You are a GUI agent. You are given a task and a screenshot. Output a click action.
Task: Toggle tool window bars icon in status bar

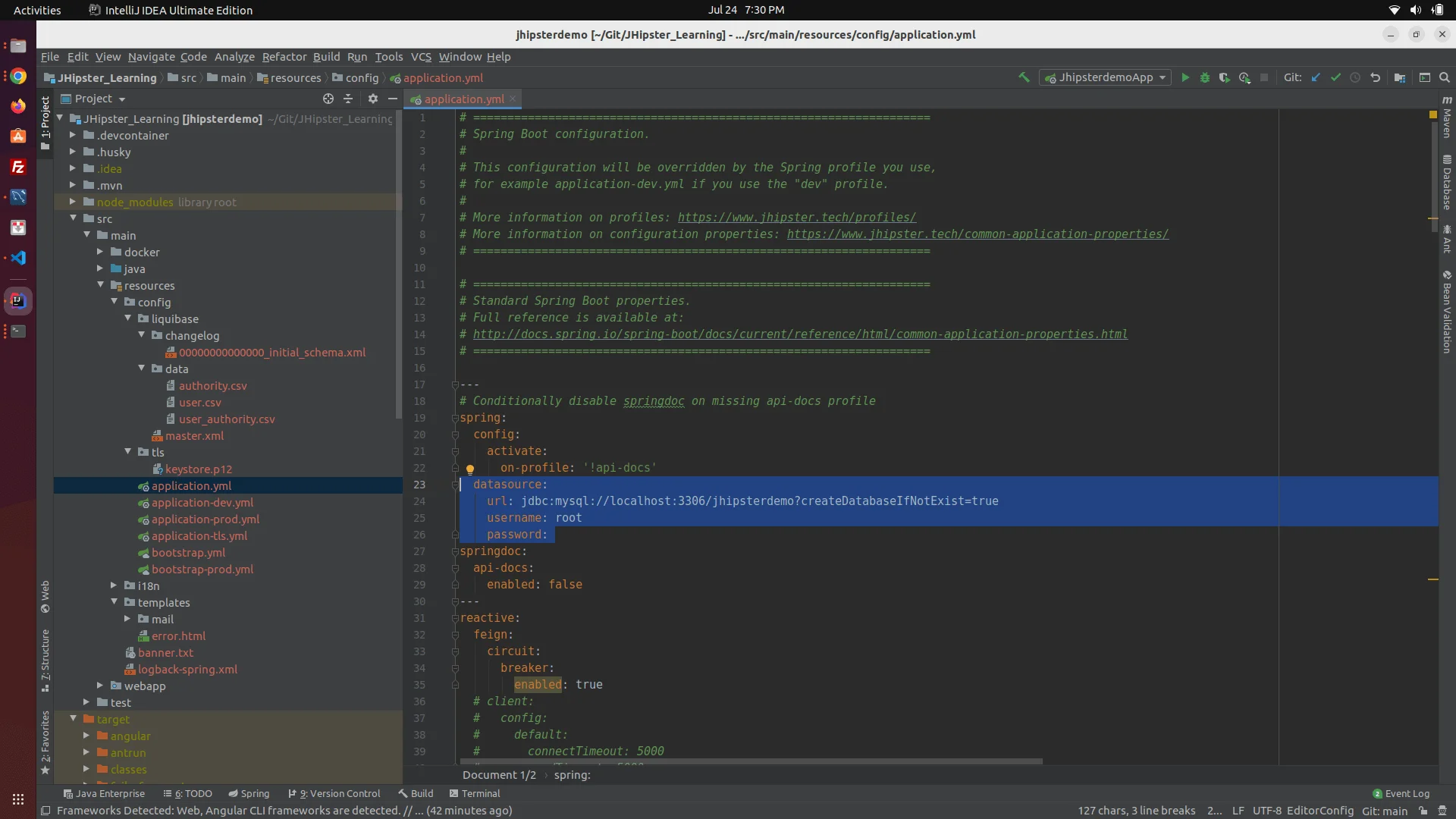[x=45, y=811]
